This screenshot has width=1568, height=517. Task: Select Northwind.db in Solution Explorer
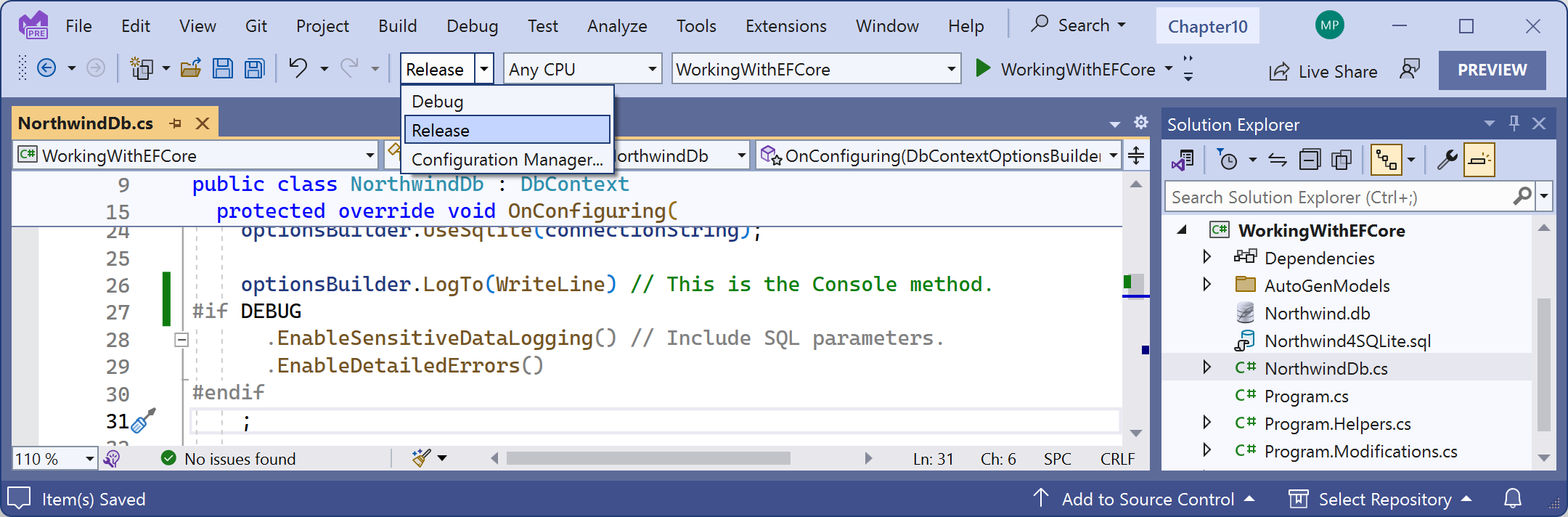pyautogui.click(x=1317, y=313)
